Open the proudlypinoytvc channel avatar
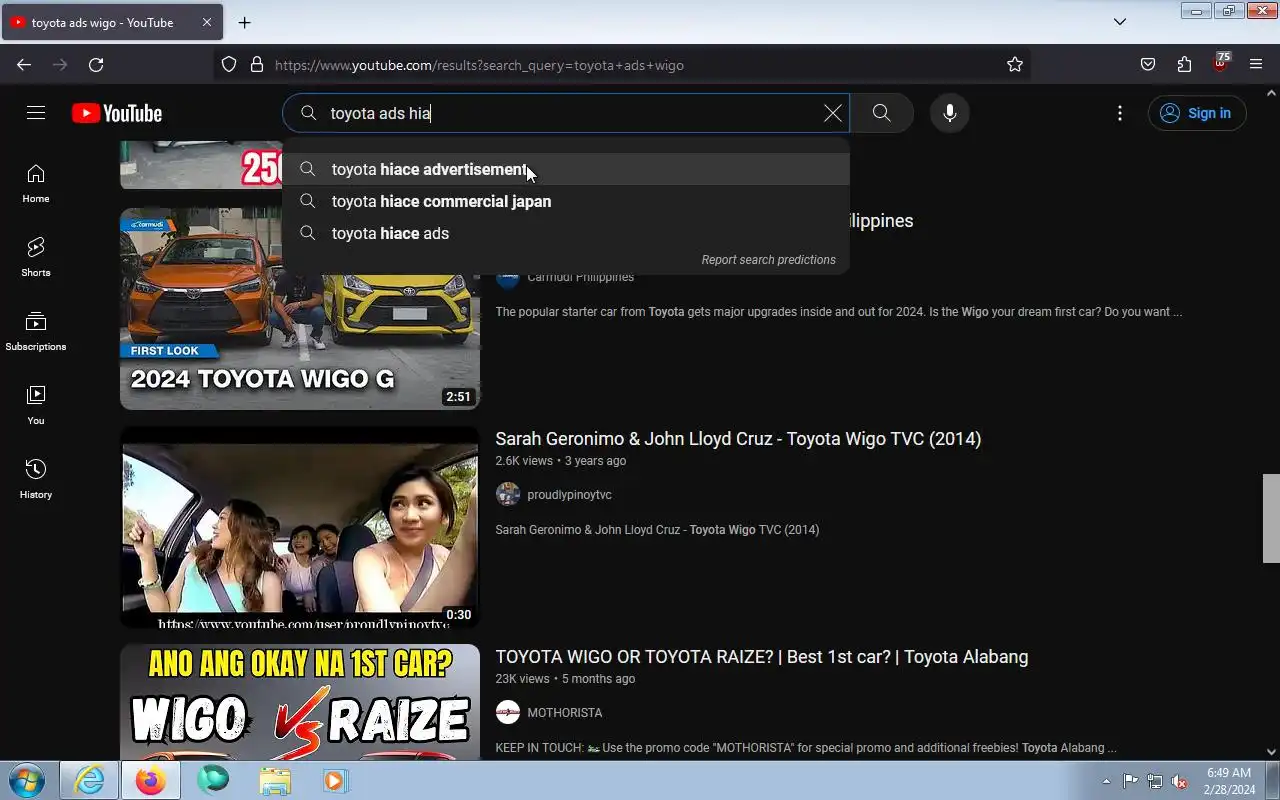 [508, 495]
